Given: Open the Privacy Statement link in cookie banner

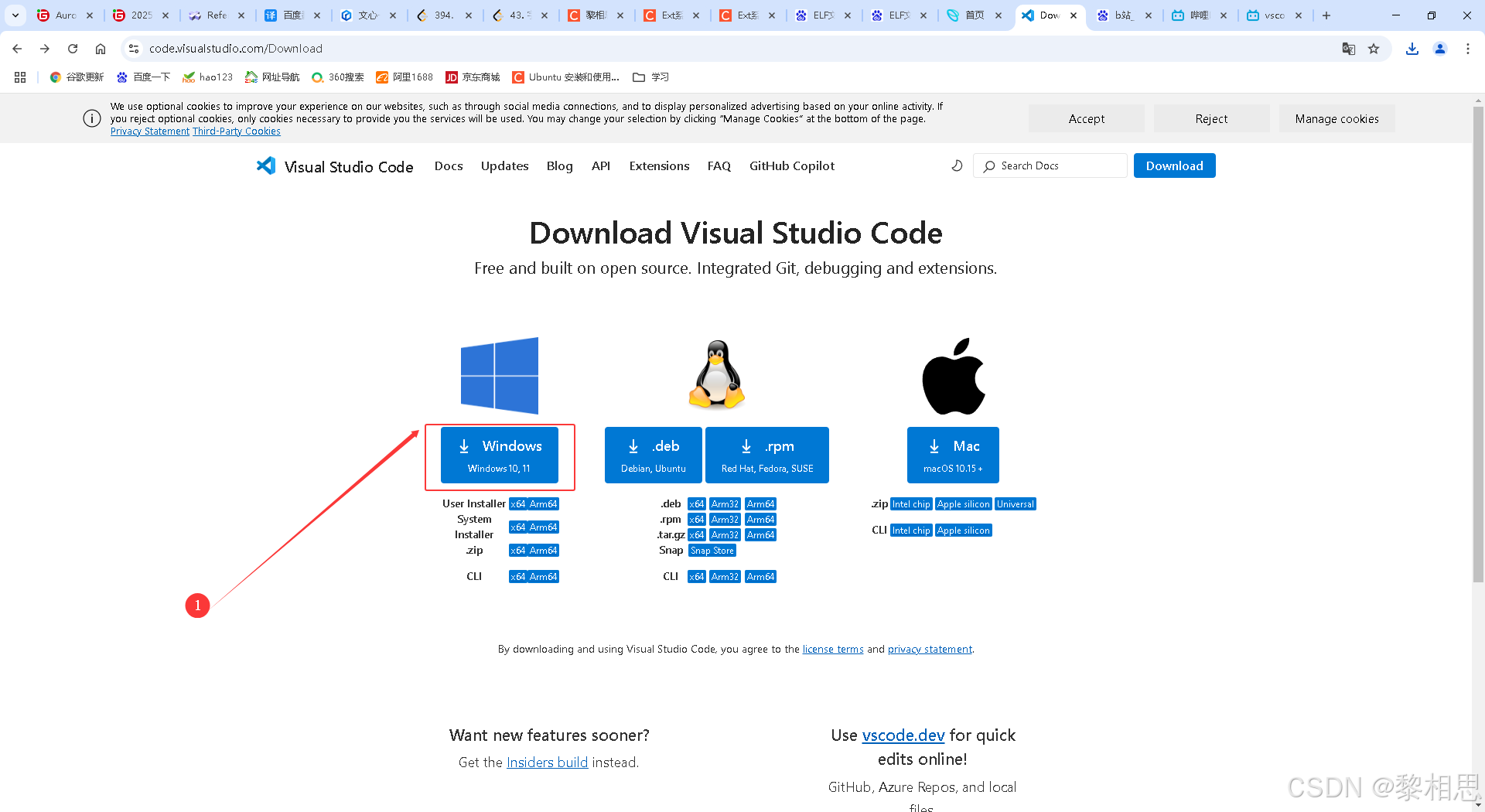Looking at the screenshot, I should click(150, 131).
